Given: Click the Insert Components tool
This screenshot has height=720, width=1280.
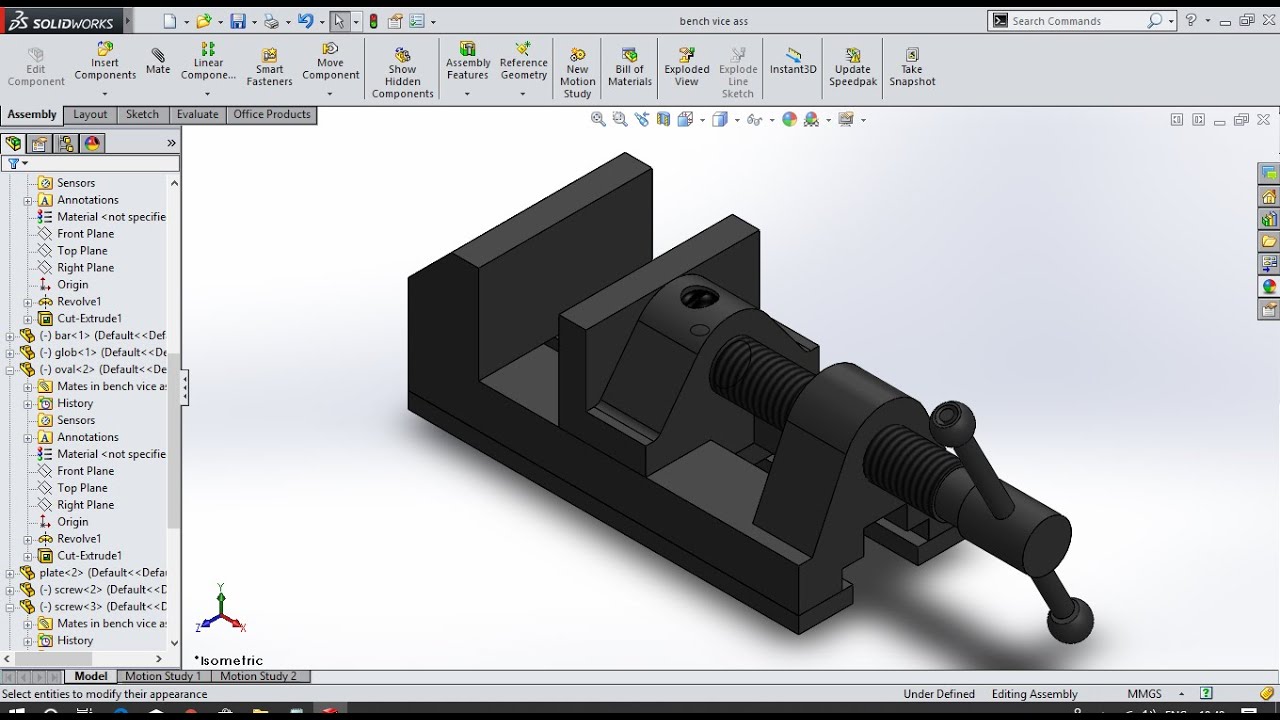Looking at the screenshot, I should click(105, 61).
